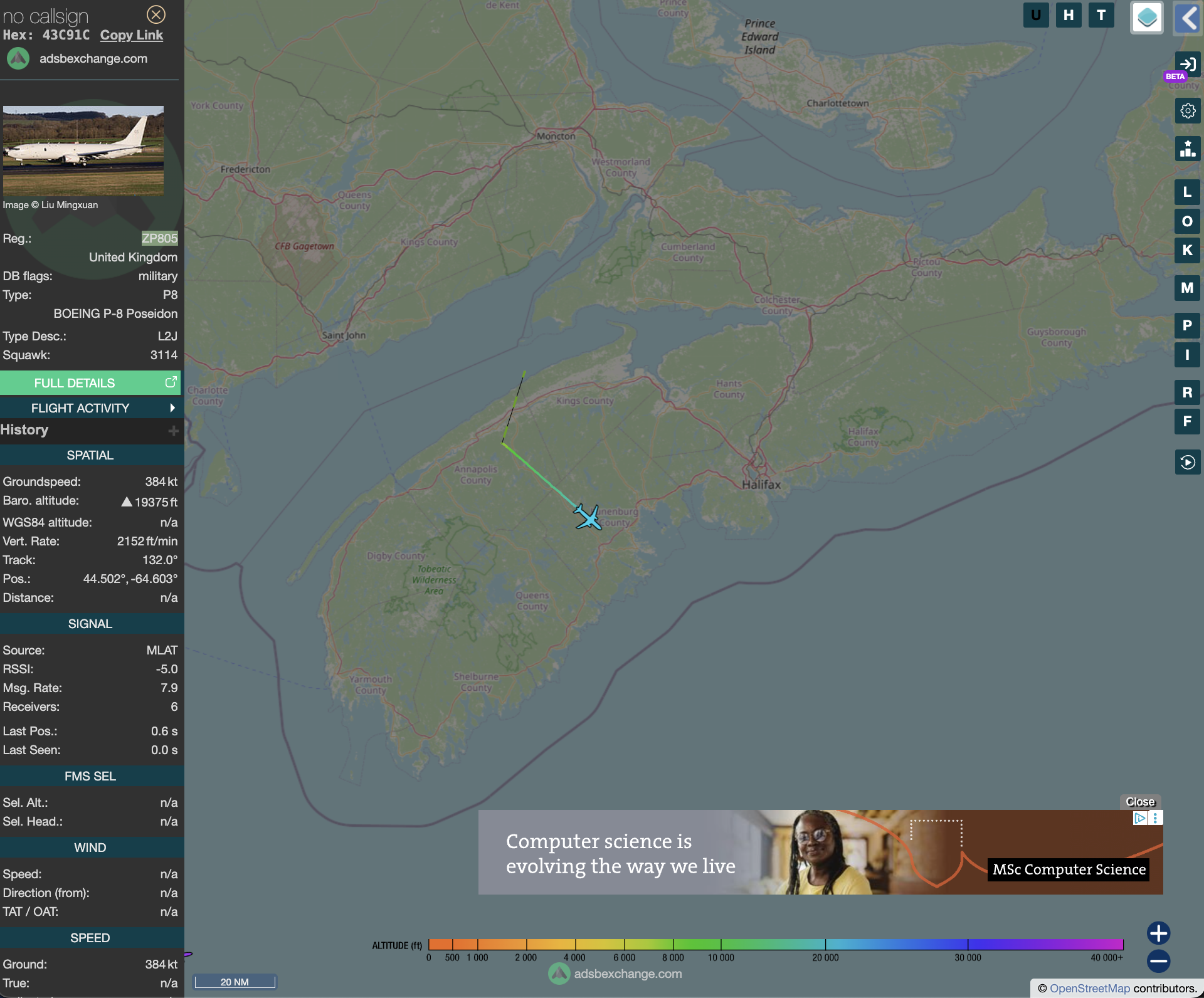Click Halifax label on map

tap(761, 485)
